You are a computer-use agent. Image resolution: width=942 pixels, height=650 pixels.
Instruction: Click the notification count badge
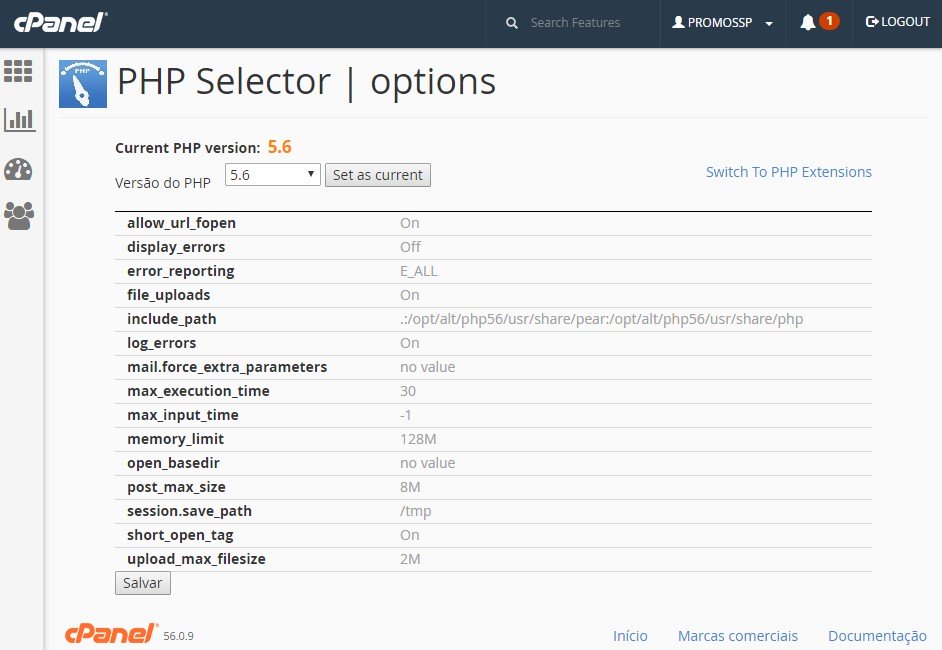coord(829,21)
